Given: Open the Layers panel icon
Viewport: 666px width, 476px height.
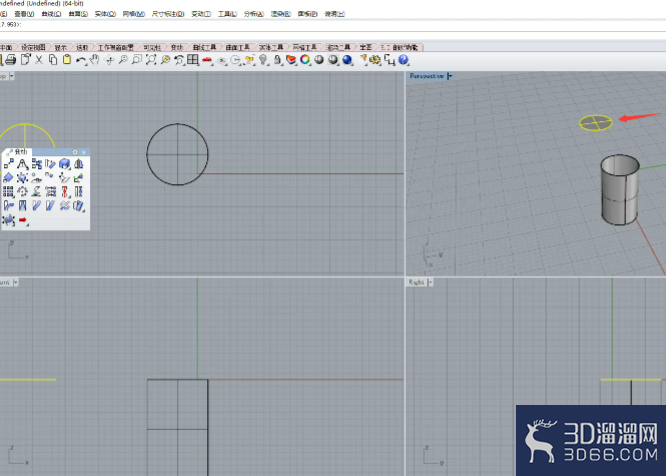Looking at the screenshot, I should (291, 60).
